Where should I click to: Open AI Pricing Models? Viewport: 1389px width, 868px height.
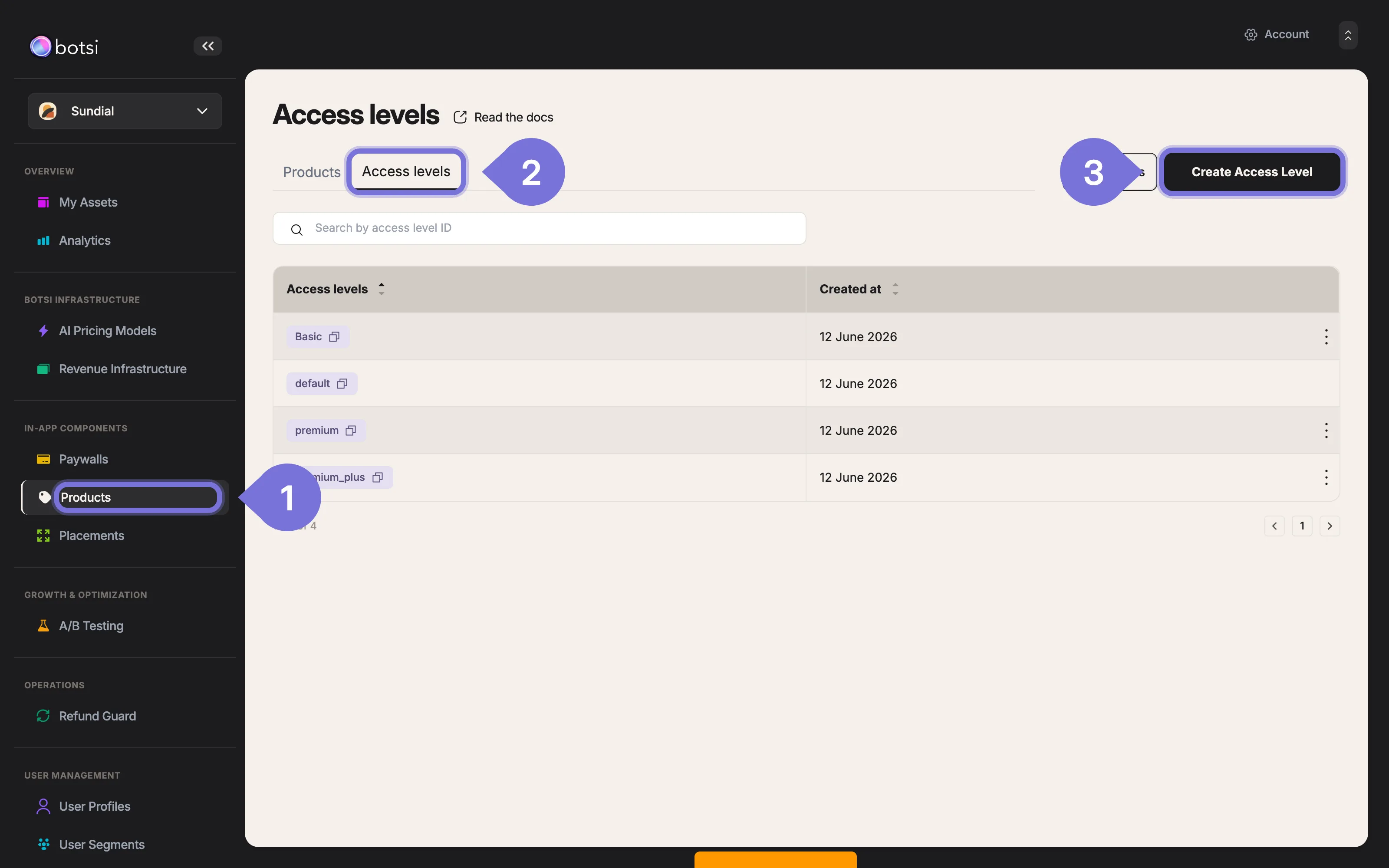tap(107, 331)
